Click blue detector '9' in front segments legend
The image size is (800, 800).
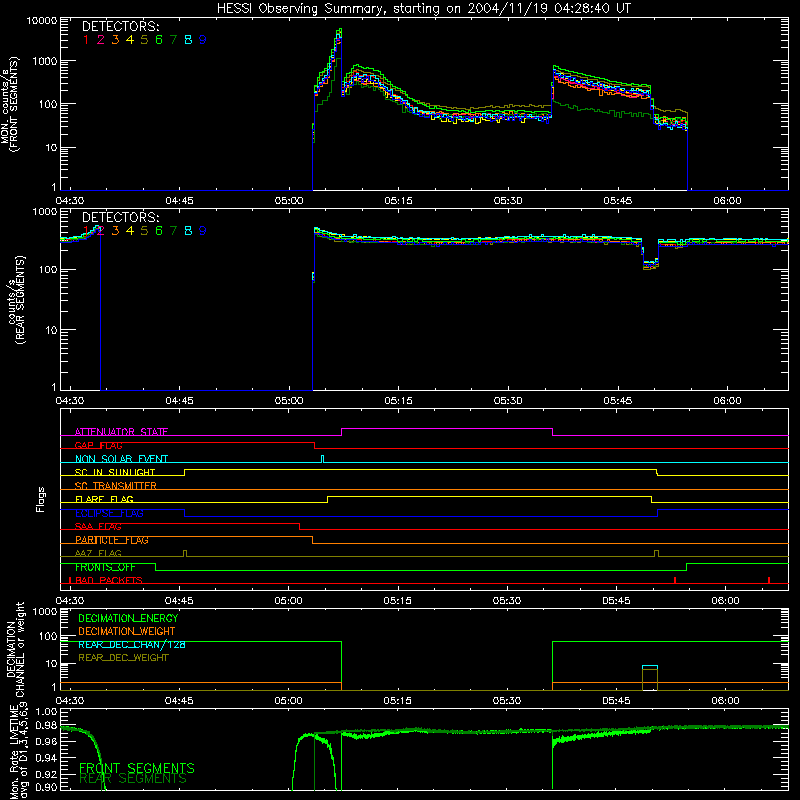pos(203,40)
